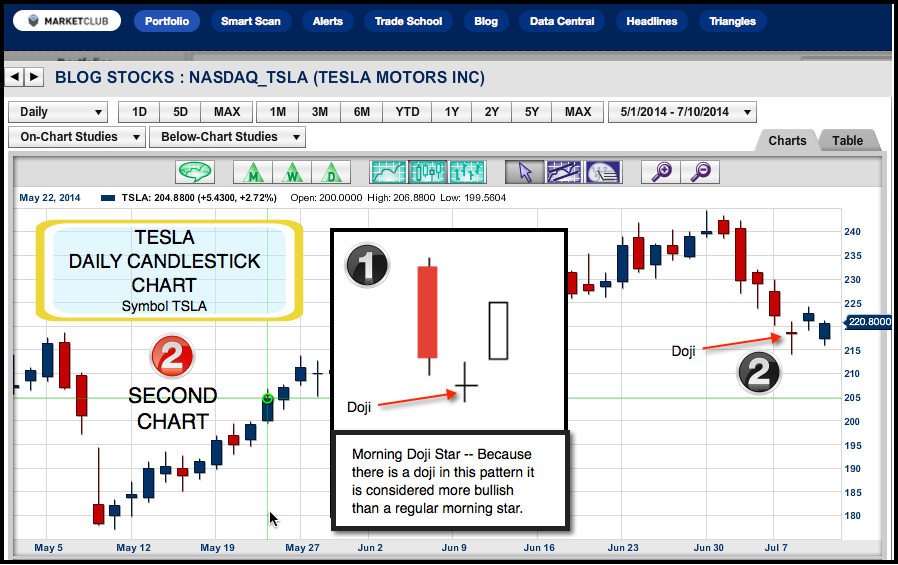Image resolution: width=898 pixels, height=565 pixels.
Task: Click the 240 price axis label
Action: pyautogui.click(x=852, y=232)
